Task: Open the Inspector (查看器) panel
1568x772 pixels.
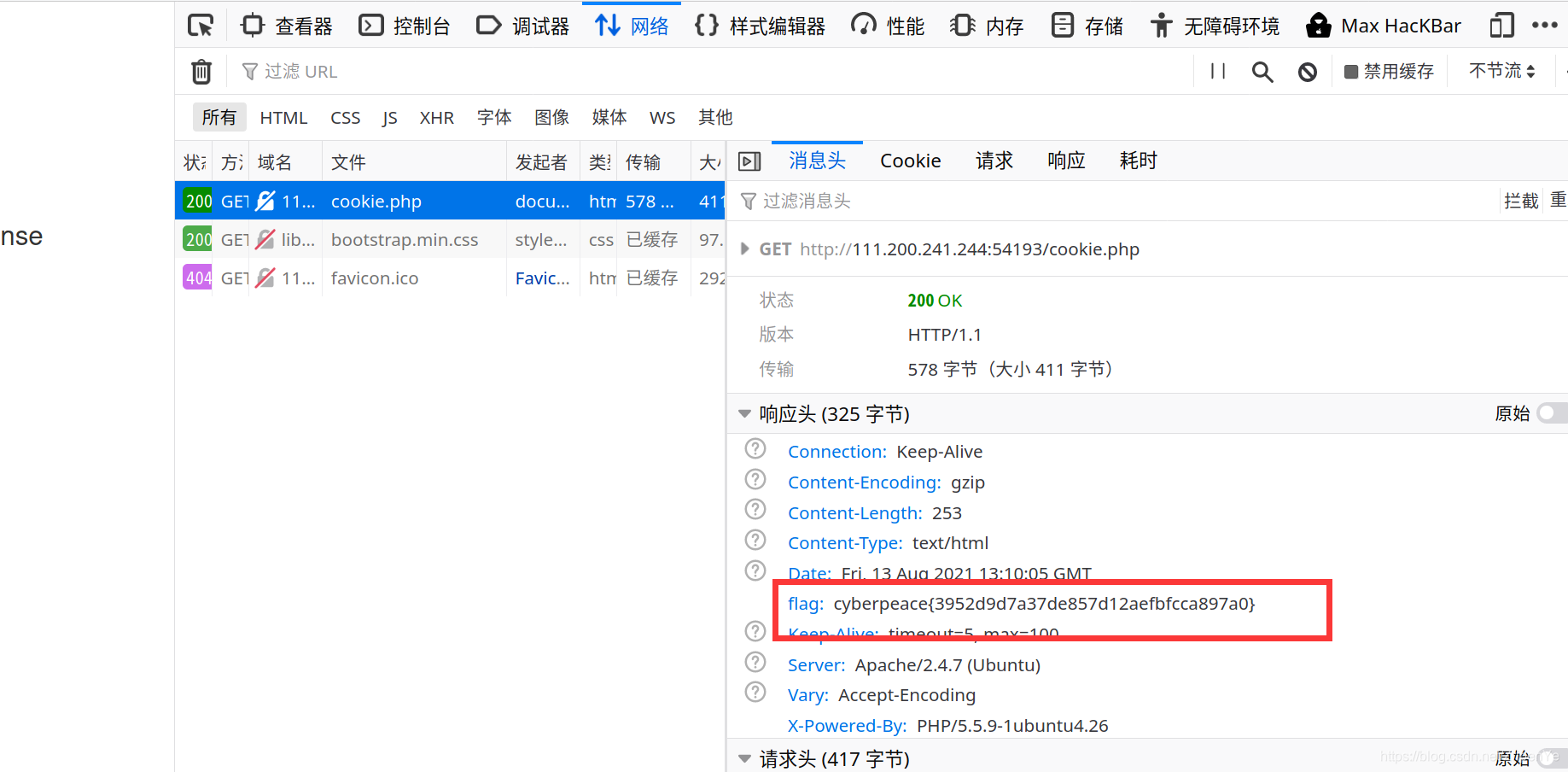Action: (287, 26)
